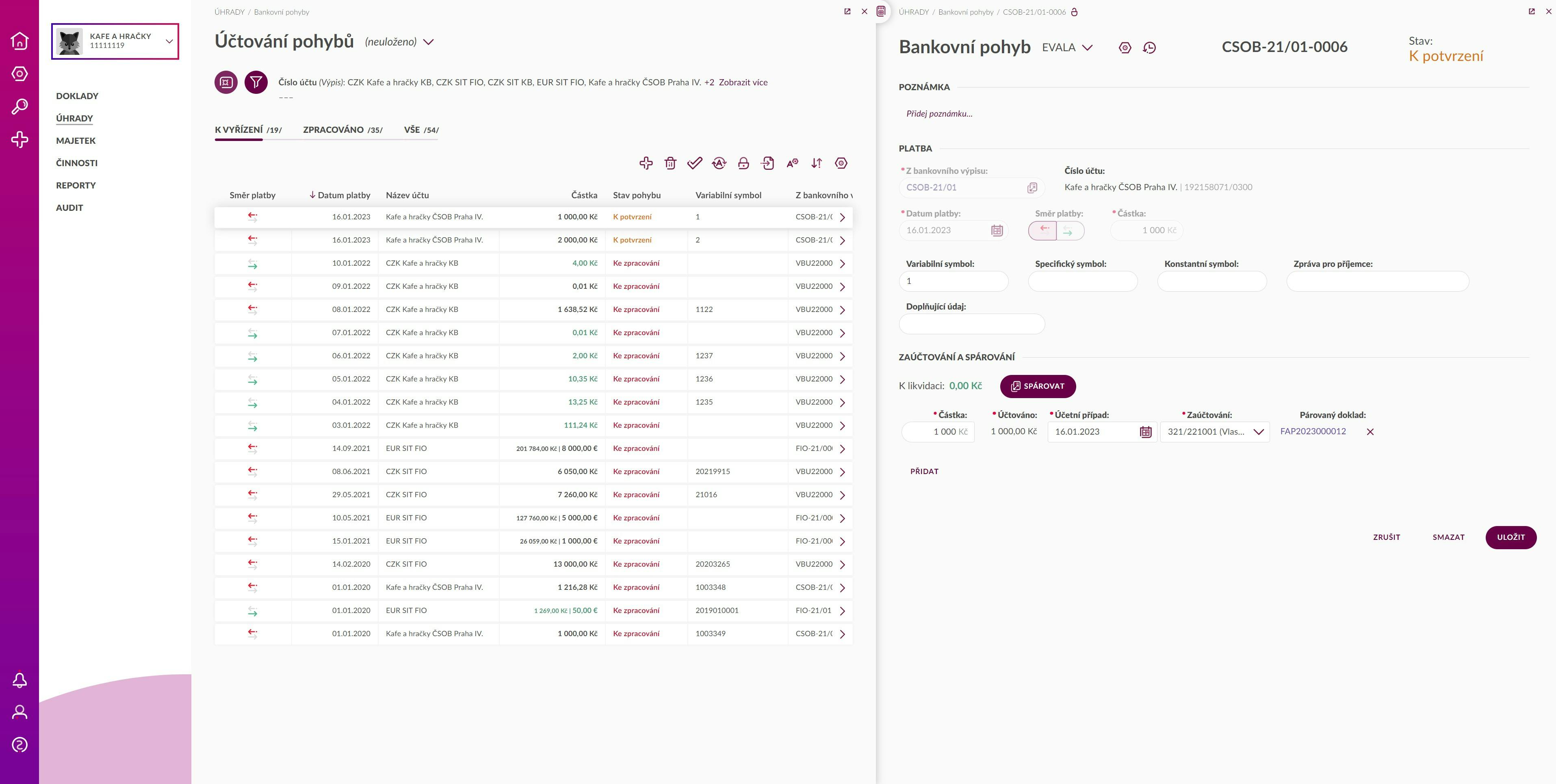Open the MAJETEK menu item

(76, 141)
